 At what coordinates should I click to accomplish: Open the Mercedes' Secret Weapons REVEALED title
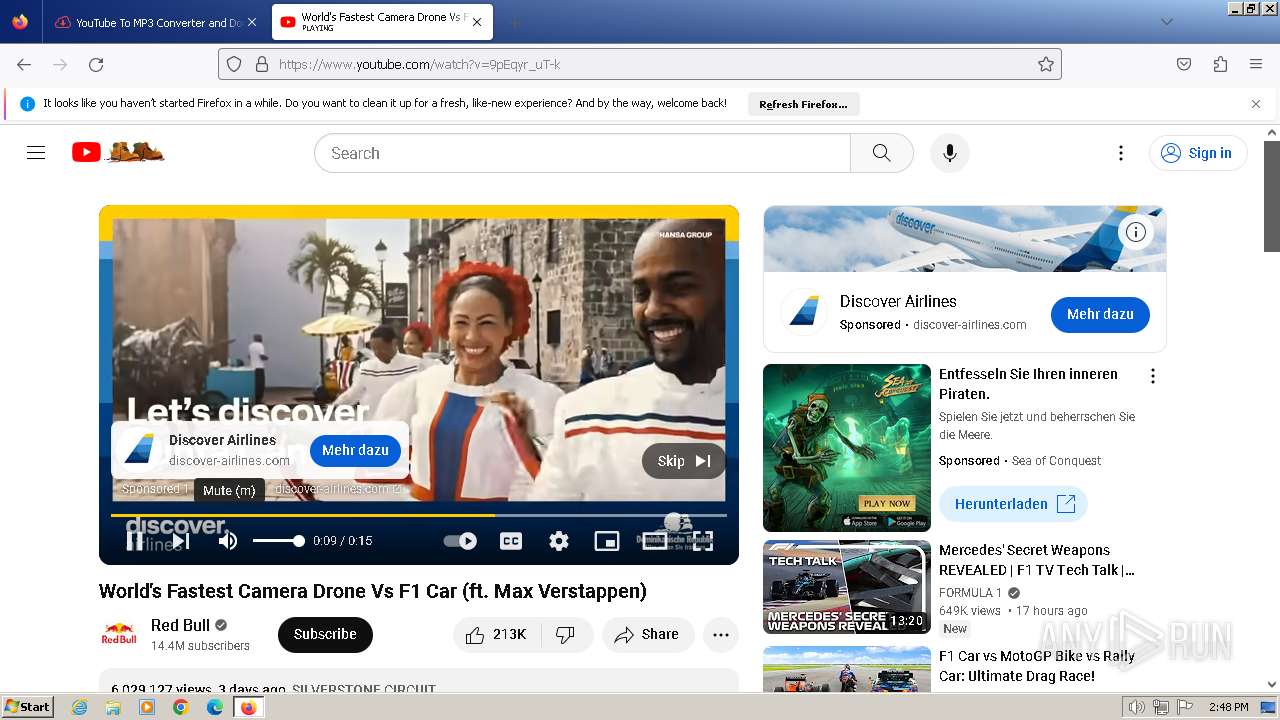pyautogui.click(x=1037, y=560)
